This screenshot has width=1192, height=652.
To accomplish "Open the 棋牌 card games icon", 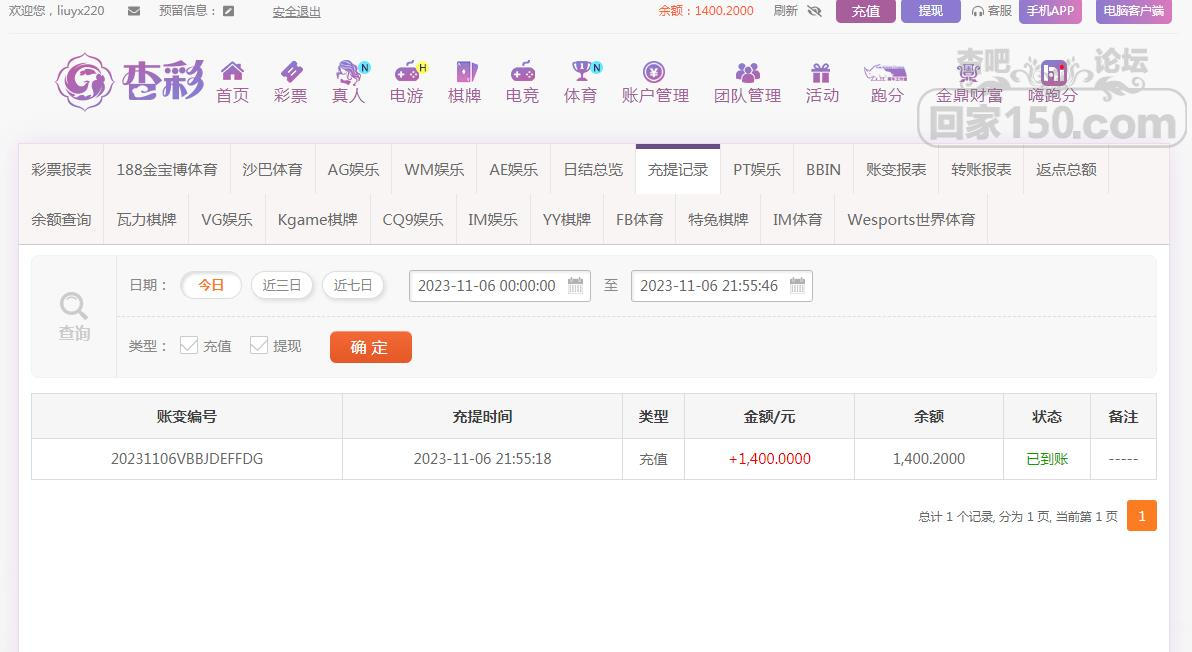I will [465, 72].
